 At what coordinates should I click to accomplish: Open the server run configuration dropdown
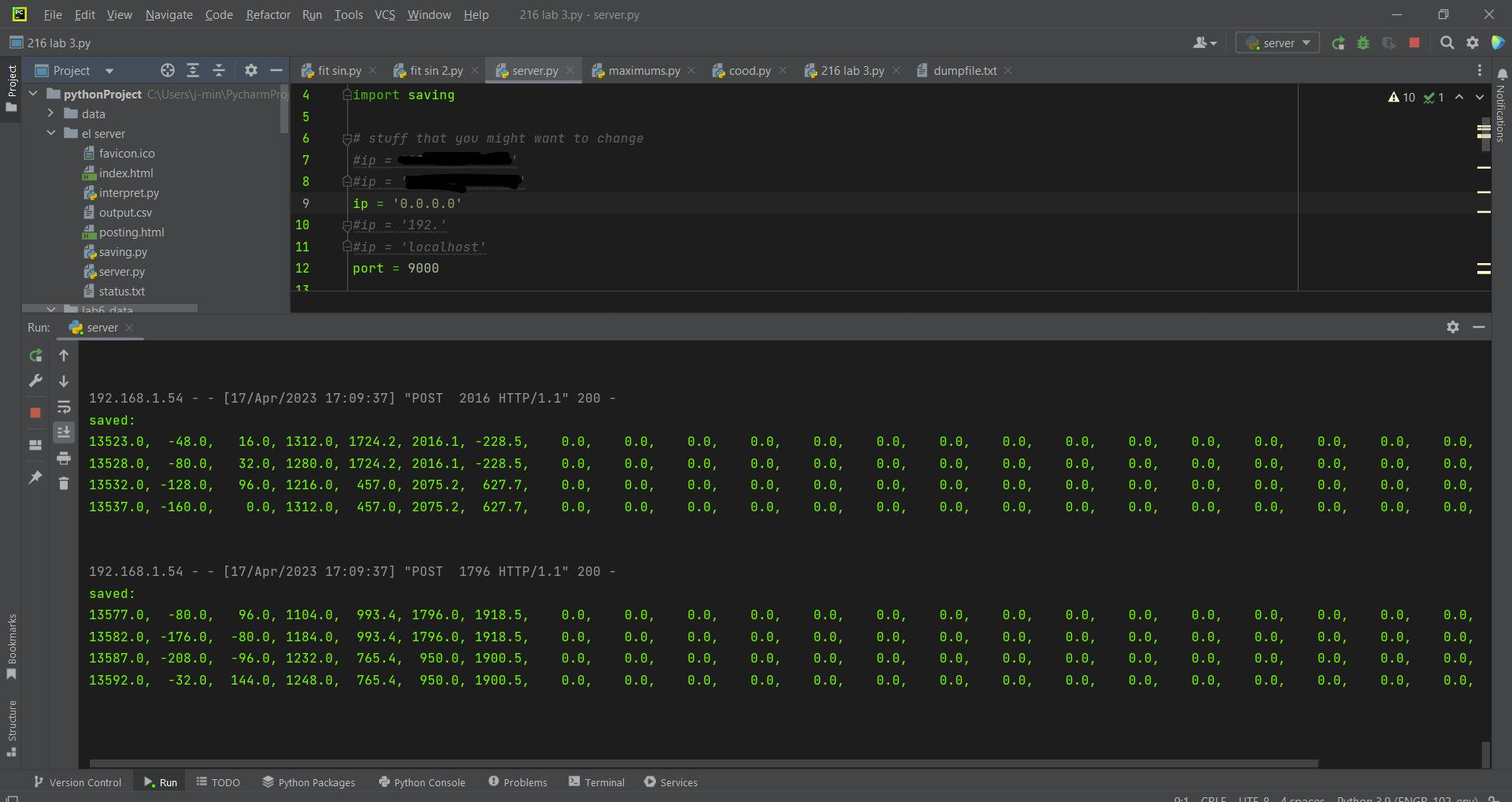1277,43
